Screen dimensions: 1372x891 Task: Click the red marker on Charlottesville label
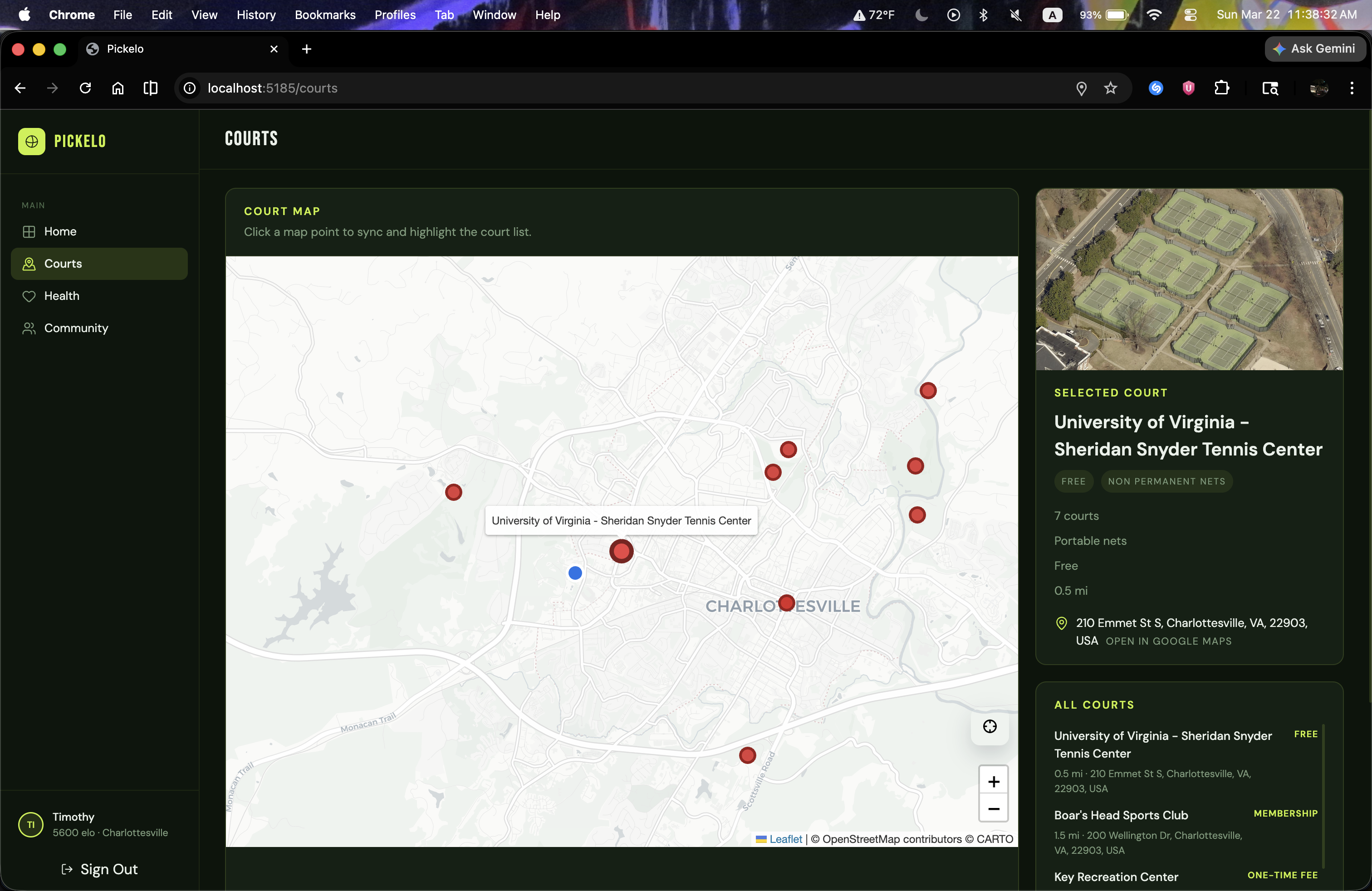point(786,603)
